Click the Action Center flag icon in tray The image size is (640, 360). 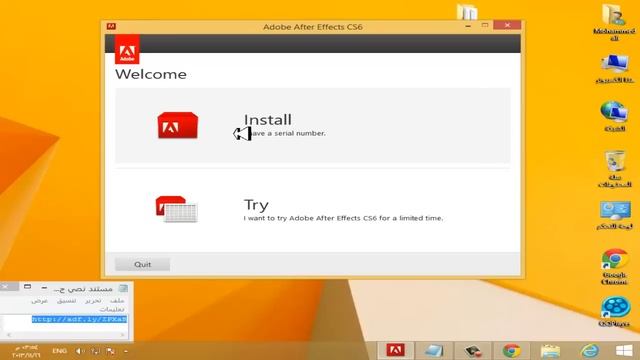tap(111, 351)
